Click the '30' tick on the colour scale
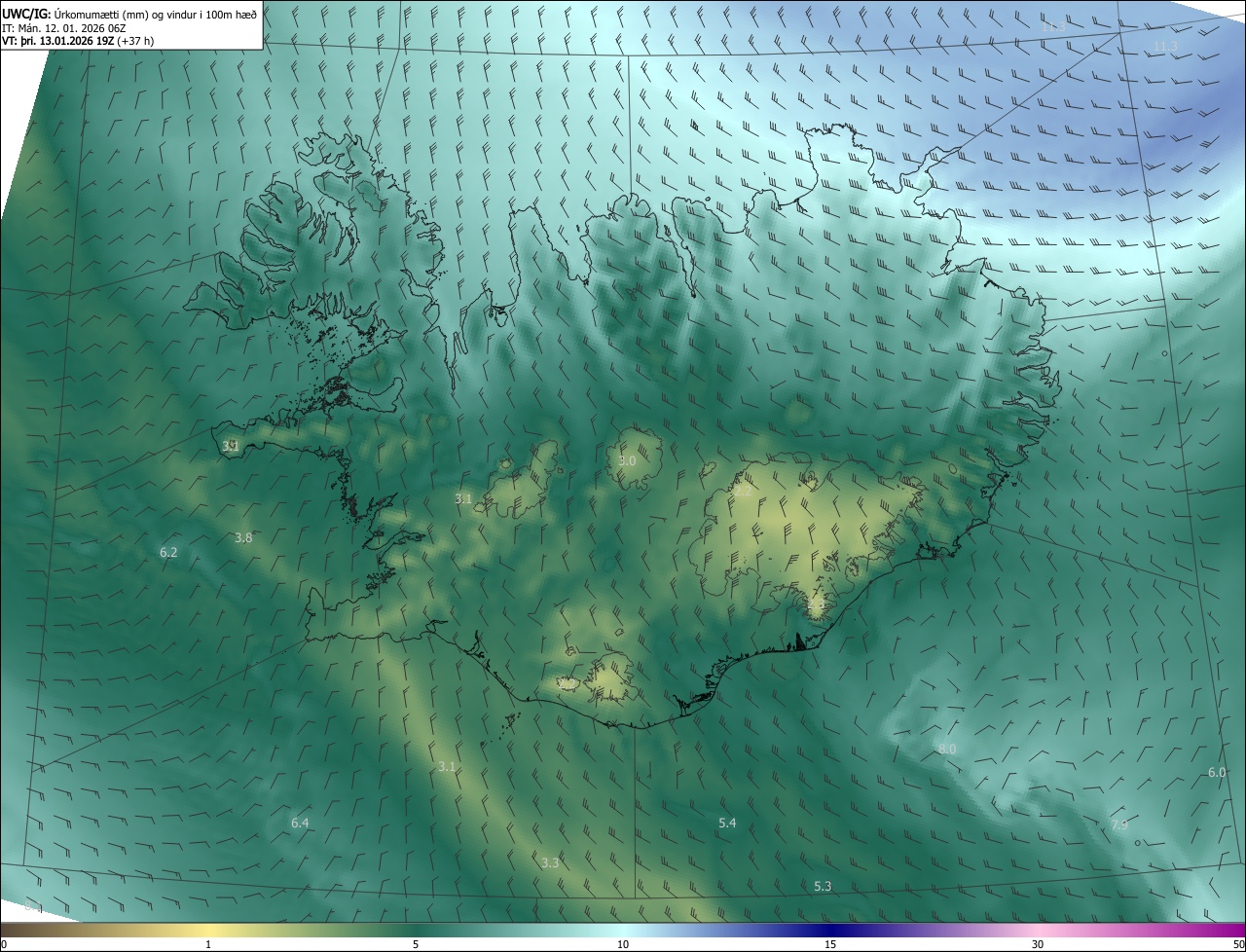 pos(1038,944)
